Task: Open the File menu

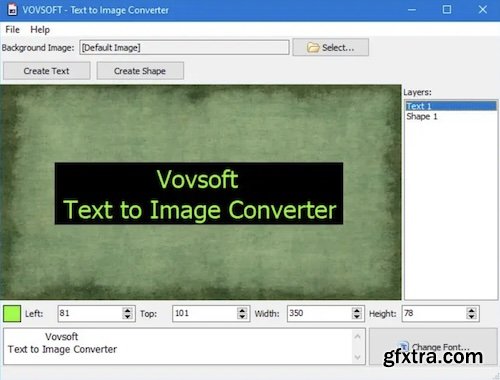Action: coord(12,30)
